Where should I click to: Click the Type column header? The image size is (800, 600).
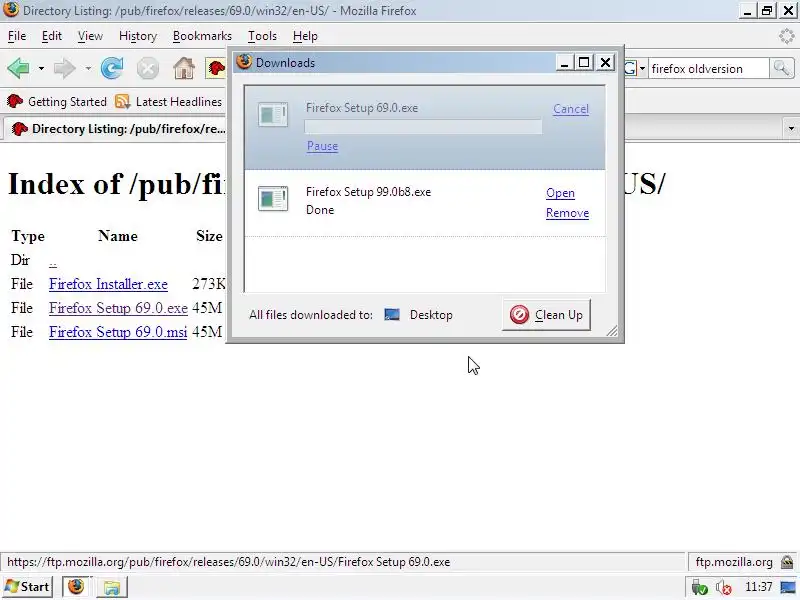coord(28,236)
